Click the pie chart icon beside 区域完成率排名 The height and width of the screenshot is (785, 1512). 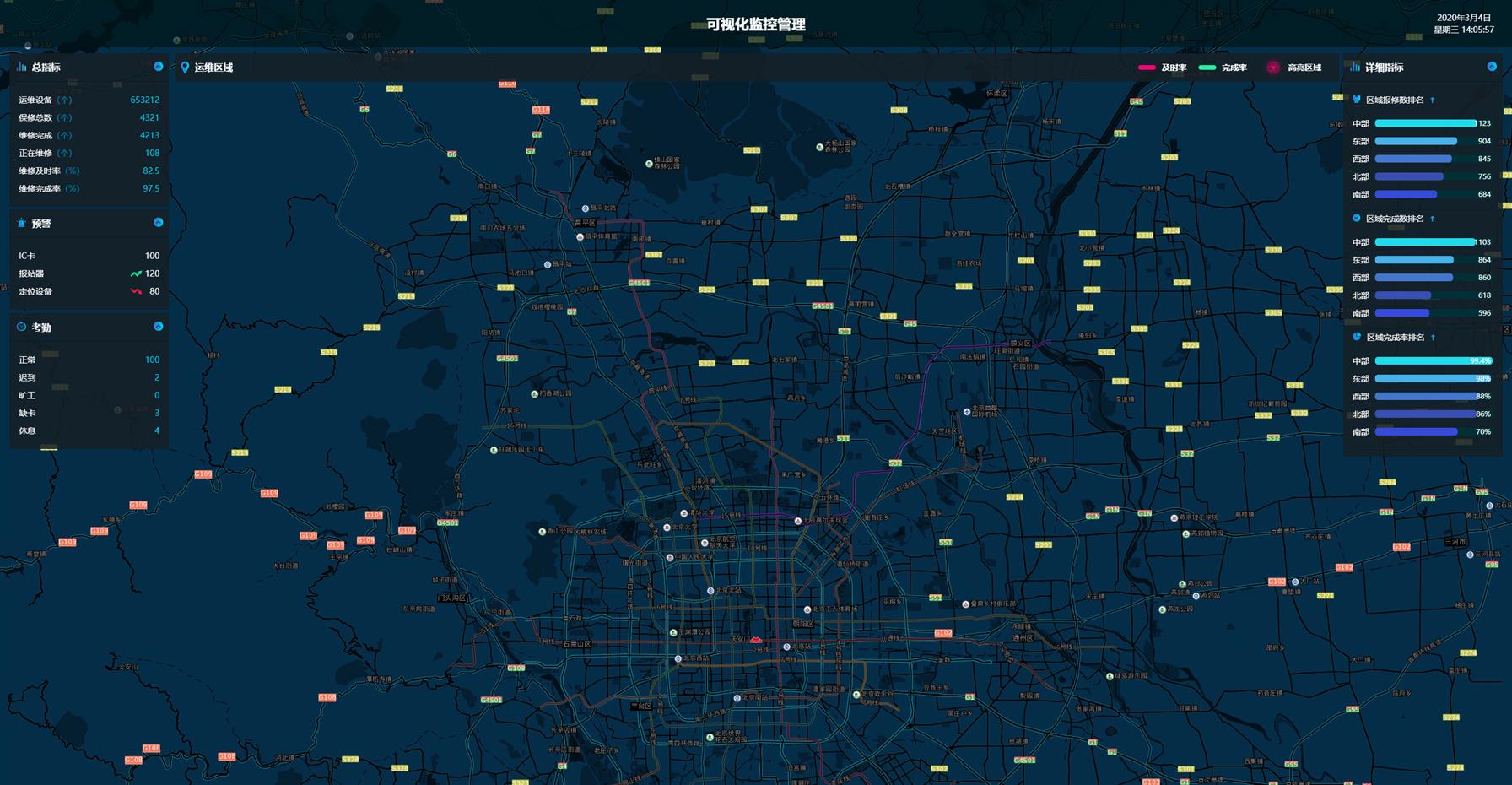1357,336
